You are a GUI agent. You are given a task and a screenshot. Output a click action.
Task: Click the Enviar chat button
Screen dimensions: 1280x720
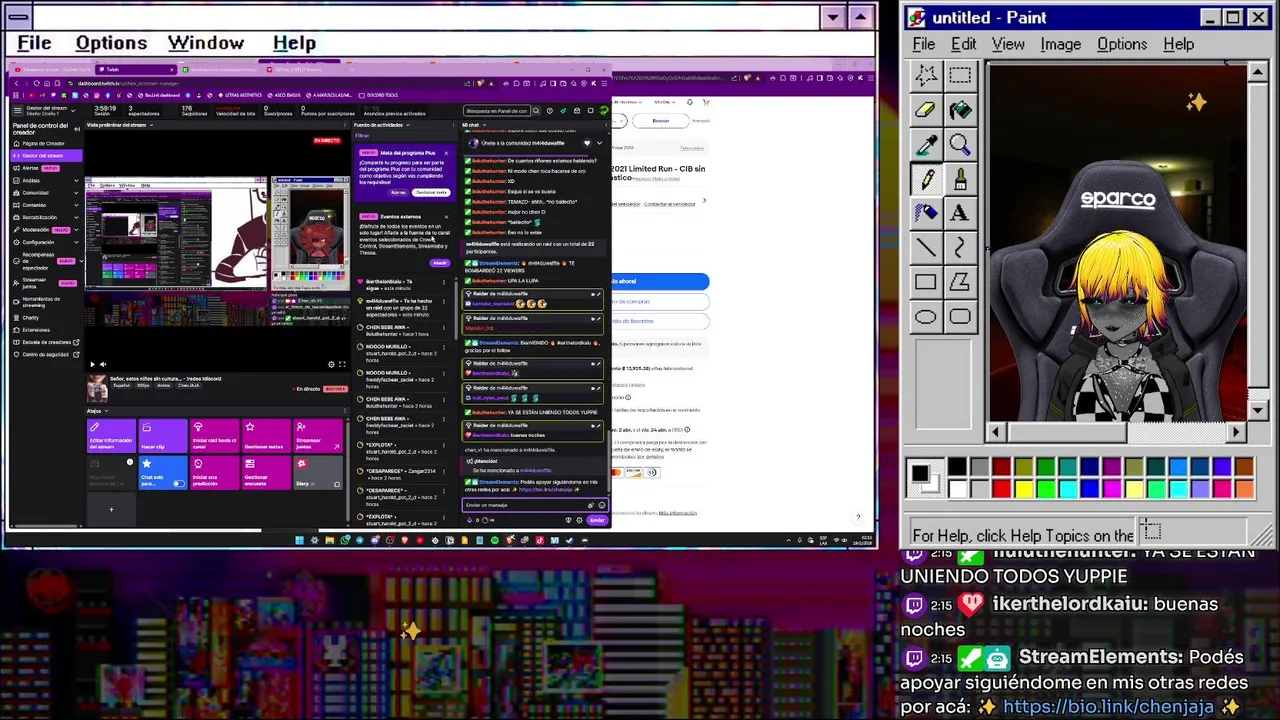click(597, 520)
